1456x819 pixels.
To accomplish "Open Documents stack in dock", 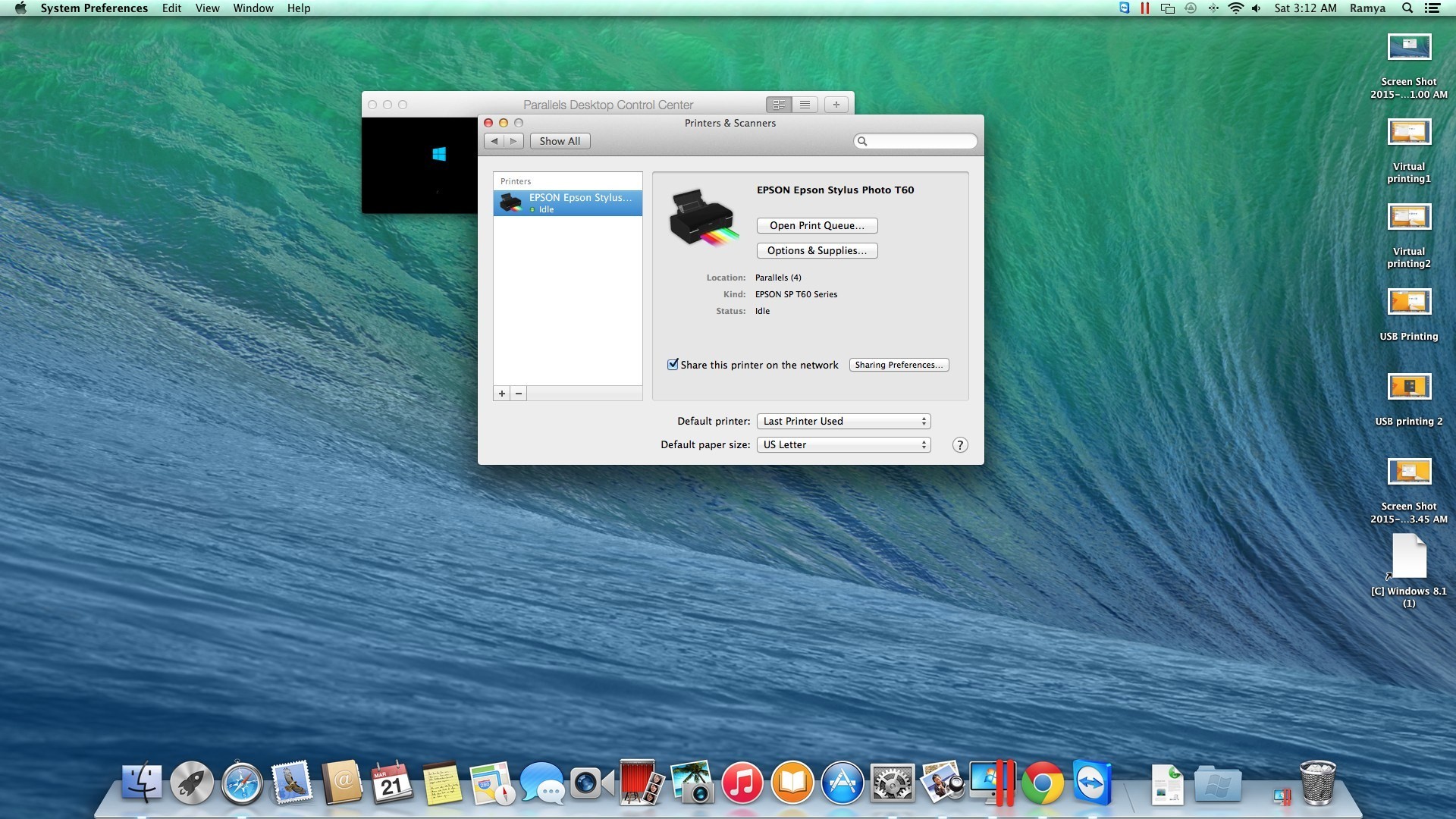I will pyautogui.click(x=1167, y=784).
